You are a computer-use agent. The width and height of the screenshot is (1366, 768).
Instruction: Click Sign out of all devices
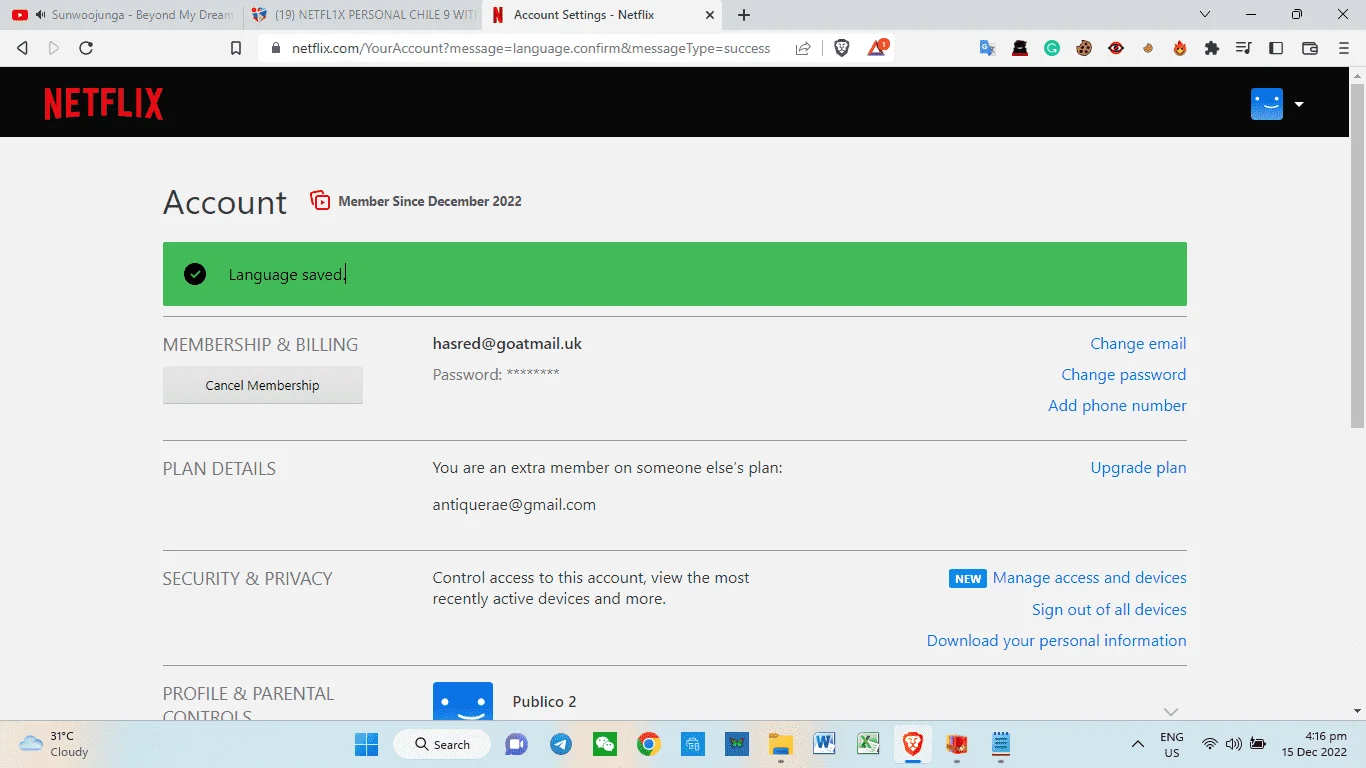click(1109, 609)
